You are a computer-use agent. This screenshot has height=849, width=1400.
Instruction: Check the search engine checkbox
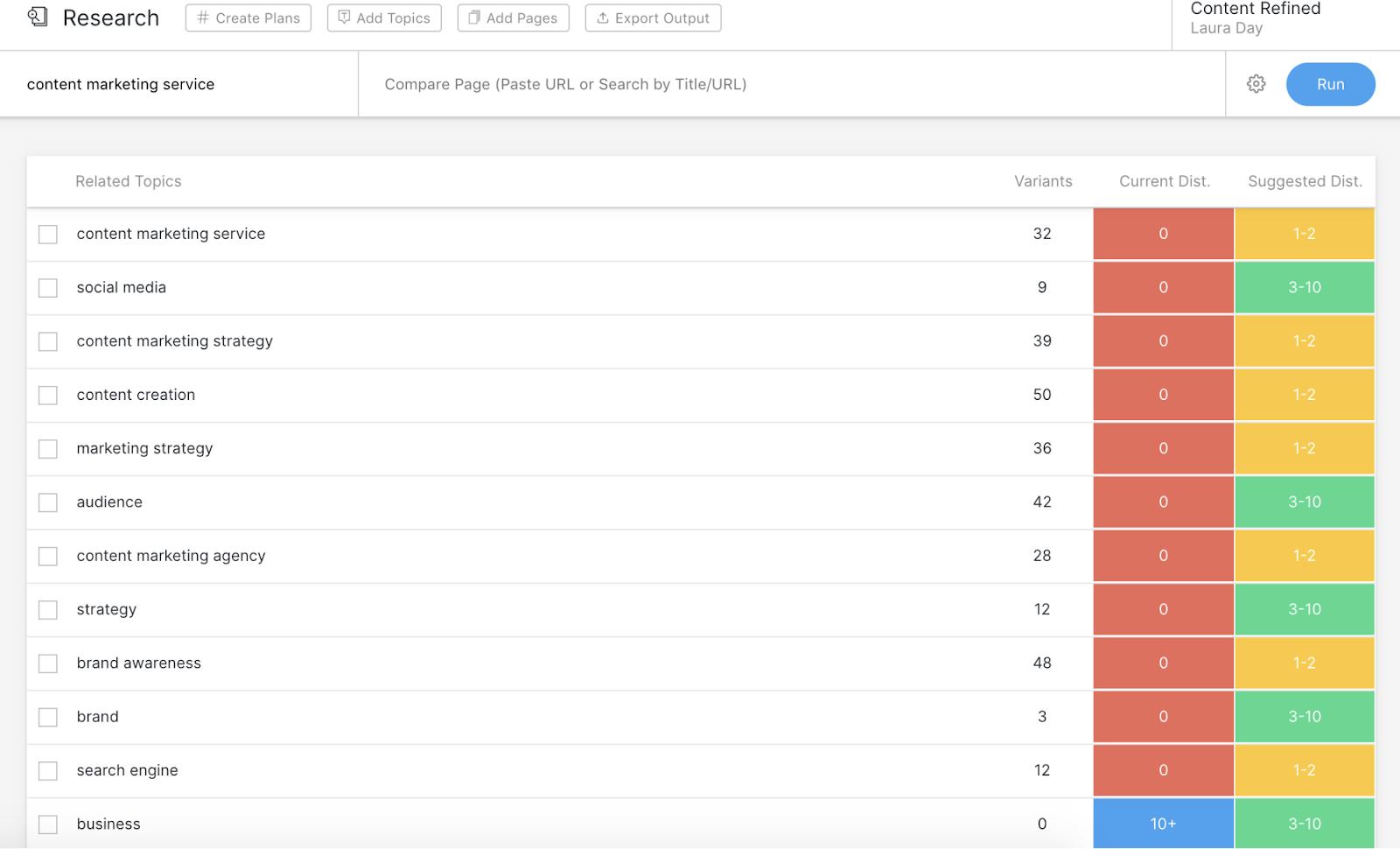[48, 771]
